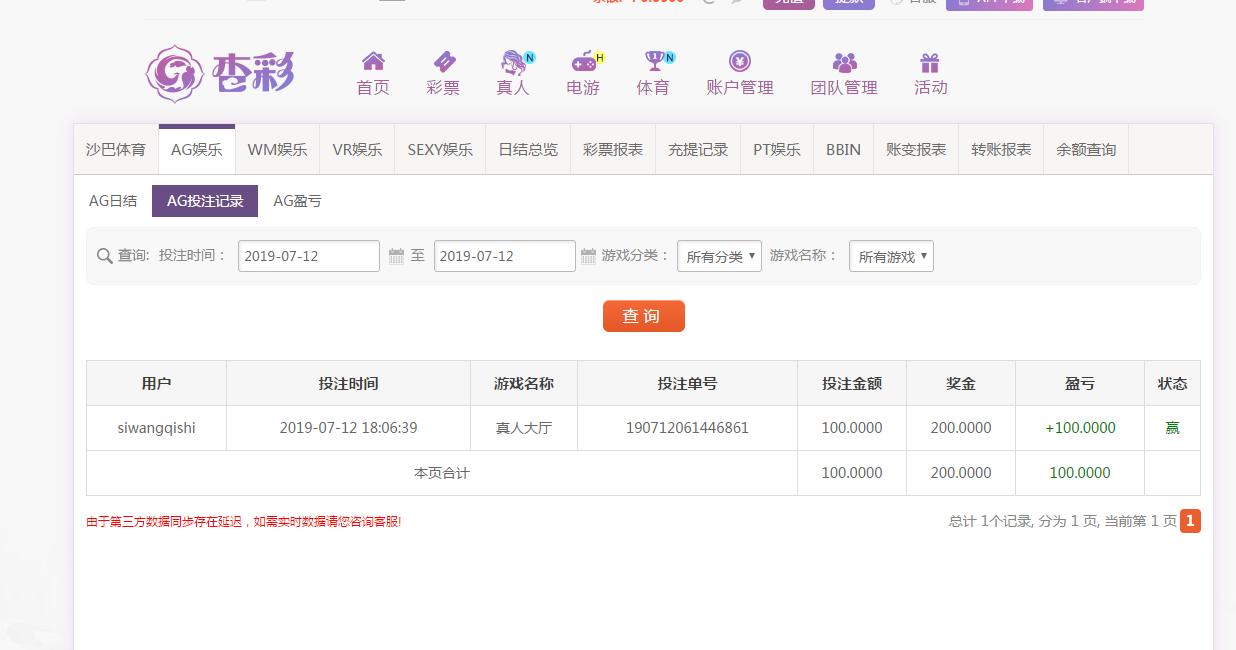Screen dimensions: 1236x650
Task: Select the AG盈亏 sub-tab
Action: point(298,201)
